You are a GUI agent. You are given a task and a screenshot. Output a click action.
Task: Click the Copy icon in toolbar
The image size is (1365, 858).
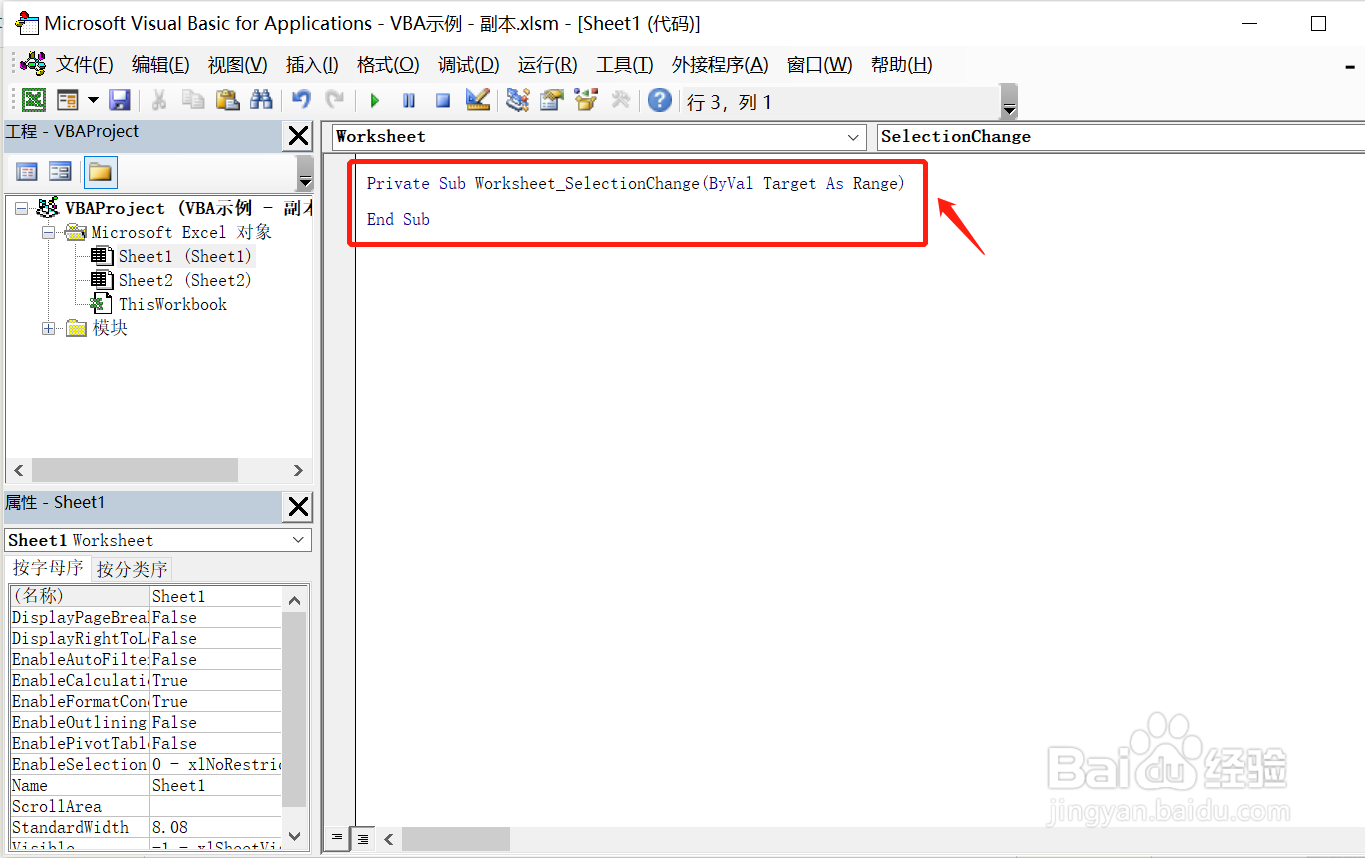point(193,100)
